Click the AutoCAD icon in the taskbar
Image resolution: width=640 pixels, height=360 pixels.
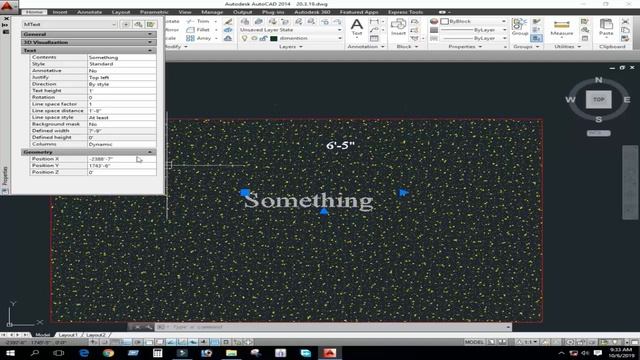click(330, 353)
